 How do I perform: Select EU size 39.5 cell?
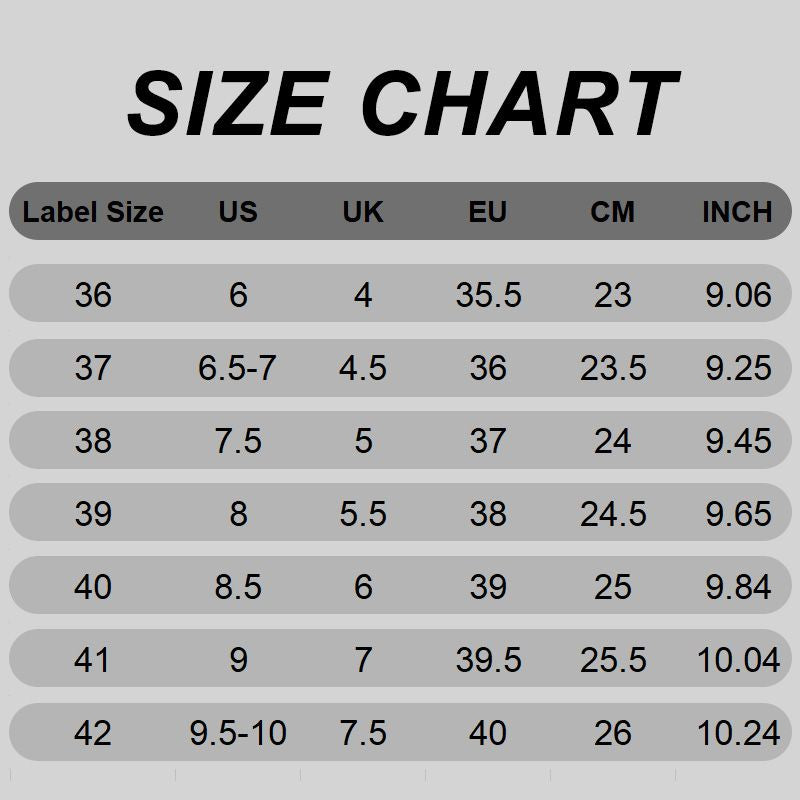488,660
